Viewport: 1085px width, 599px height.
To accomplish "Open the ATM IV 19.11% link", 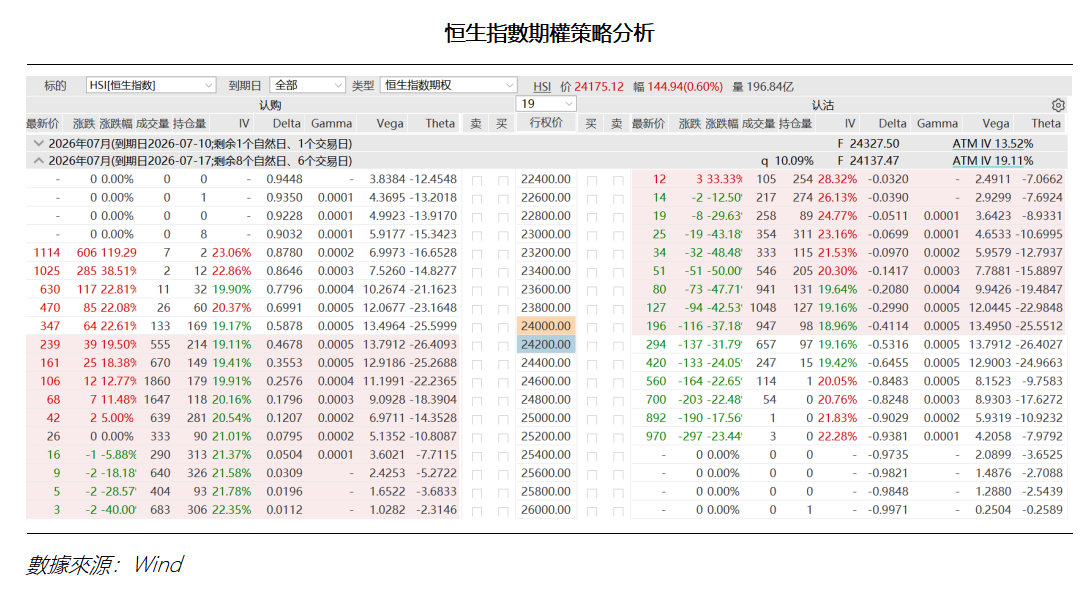I will tap(993, 160).
